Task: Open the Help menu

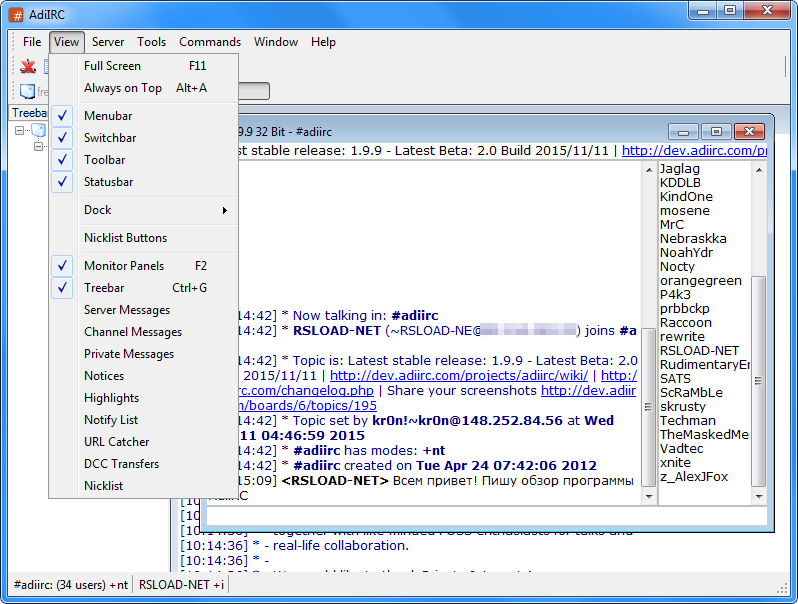Action: tap(323, 42)
